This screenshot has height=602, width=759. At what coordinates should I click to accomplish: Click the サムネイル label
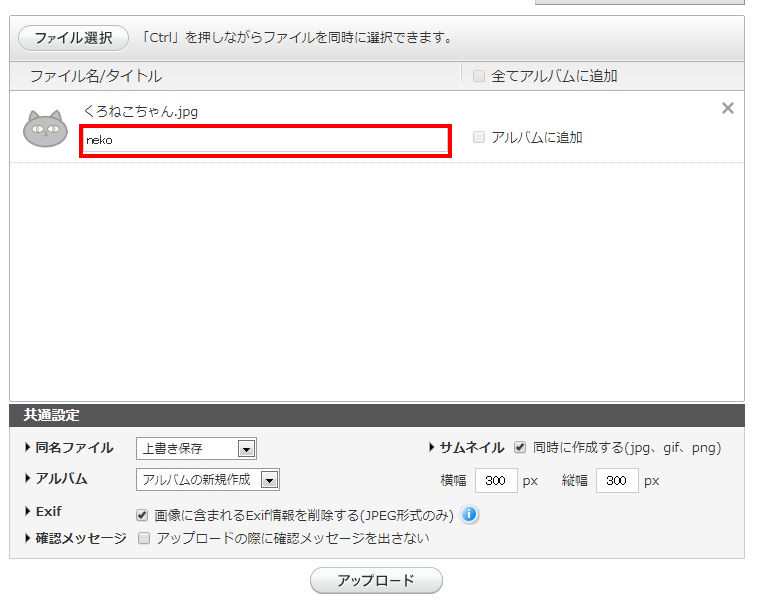coord(471,448)
